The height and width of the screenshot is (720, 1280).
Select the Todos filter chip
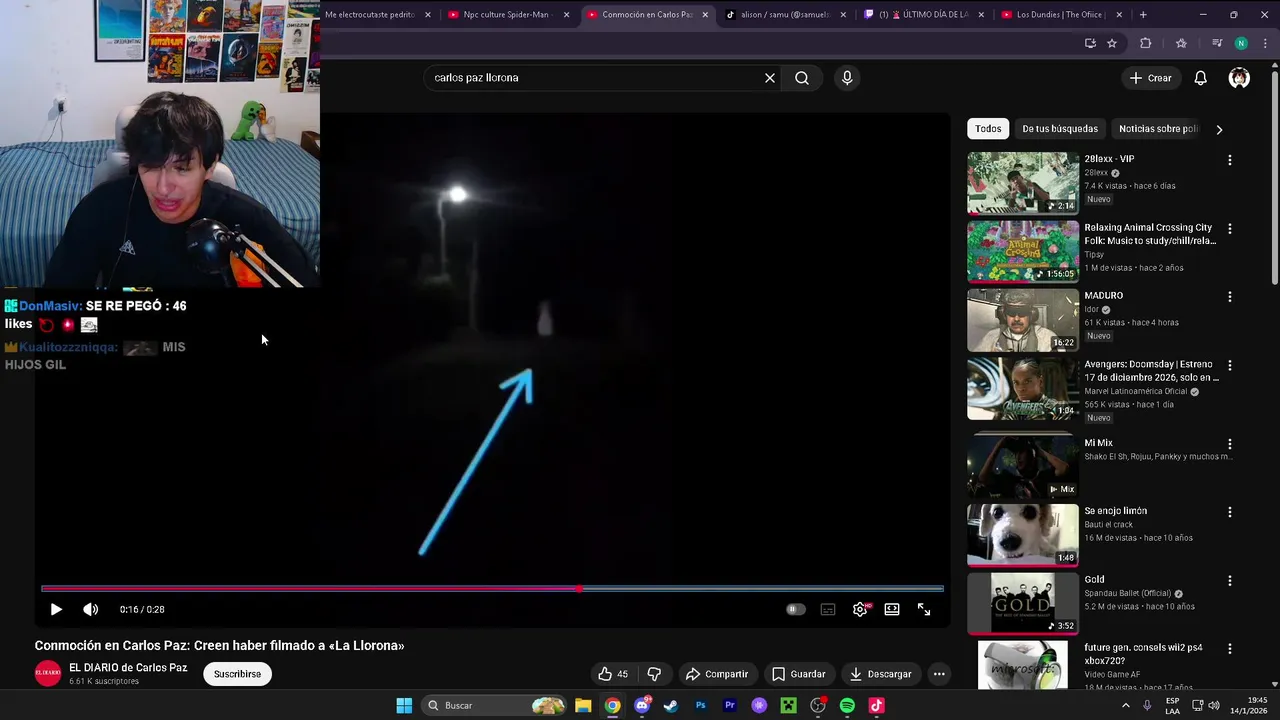click(988, 129)
